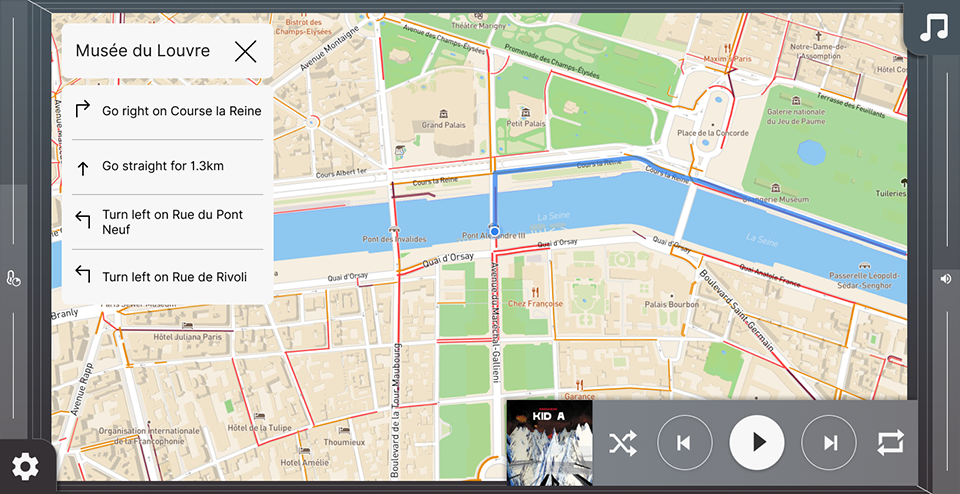Select 'Go right on Course la Reine' step

click(167, 111)
